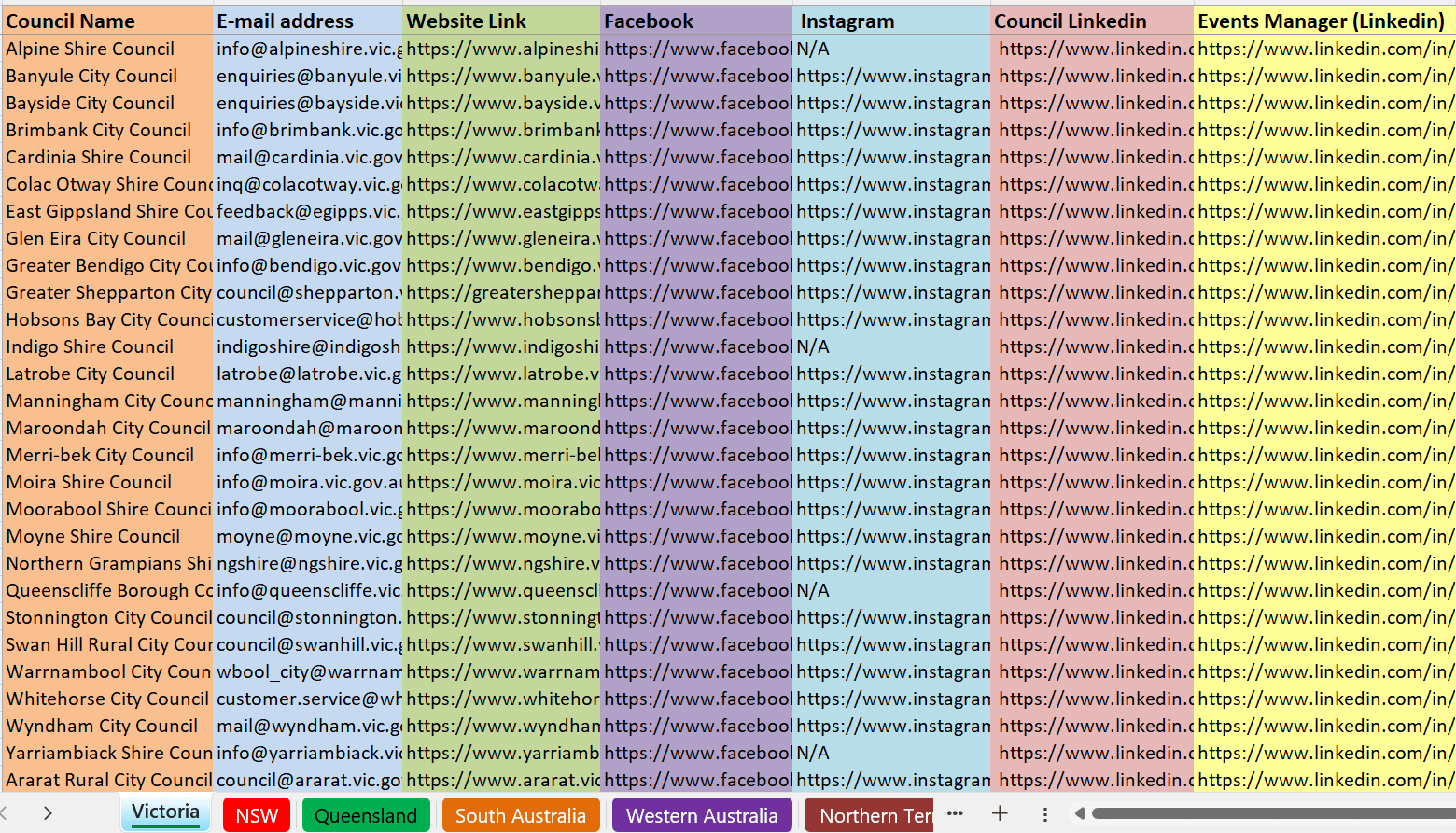
Task: Select the Moyne Shire Council cell
Action: pos(106,536)
